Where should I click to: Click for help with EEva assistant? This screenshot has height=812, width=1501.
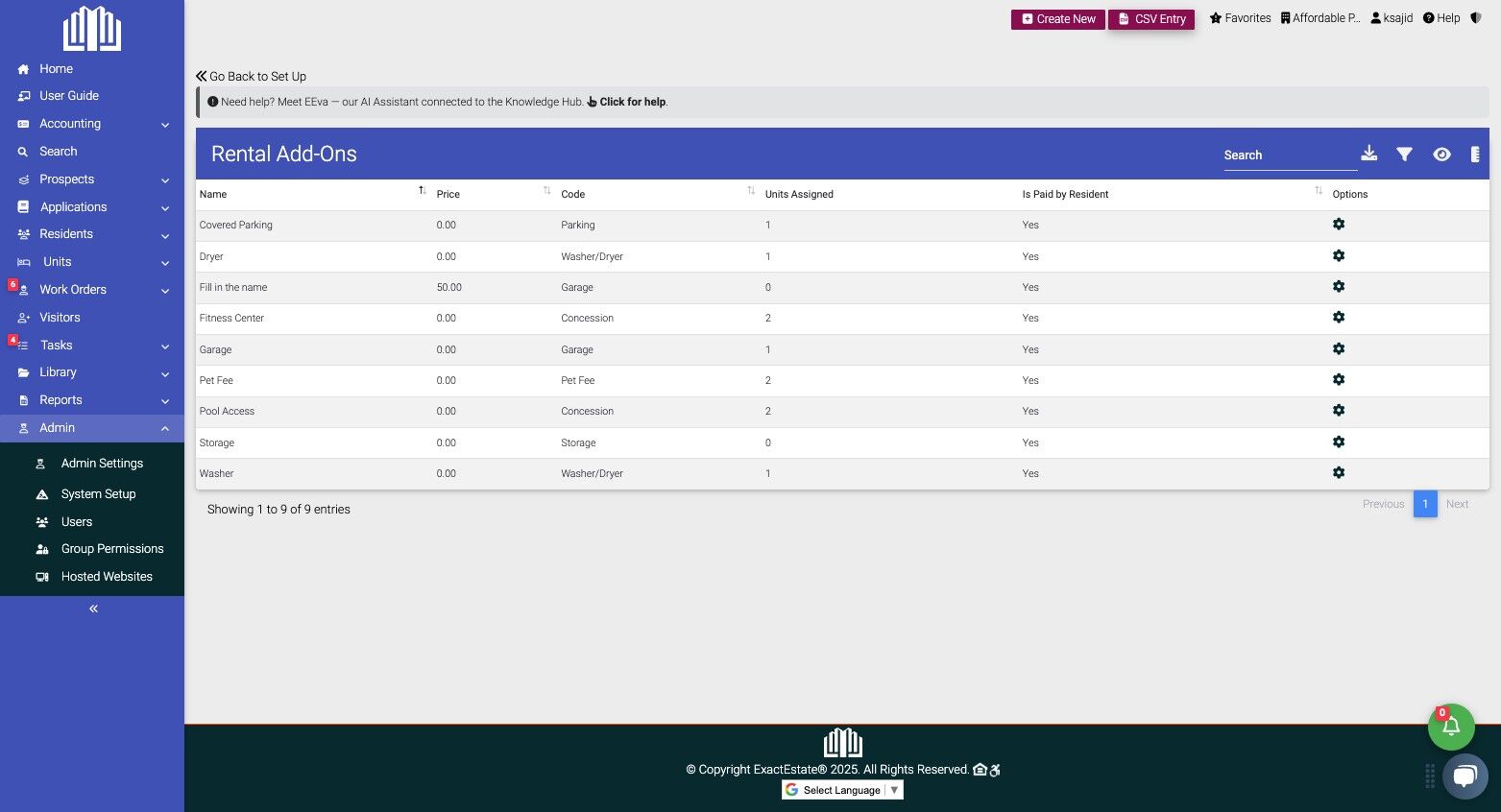626,102
